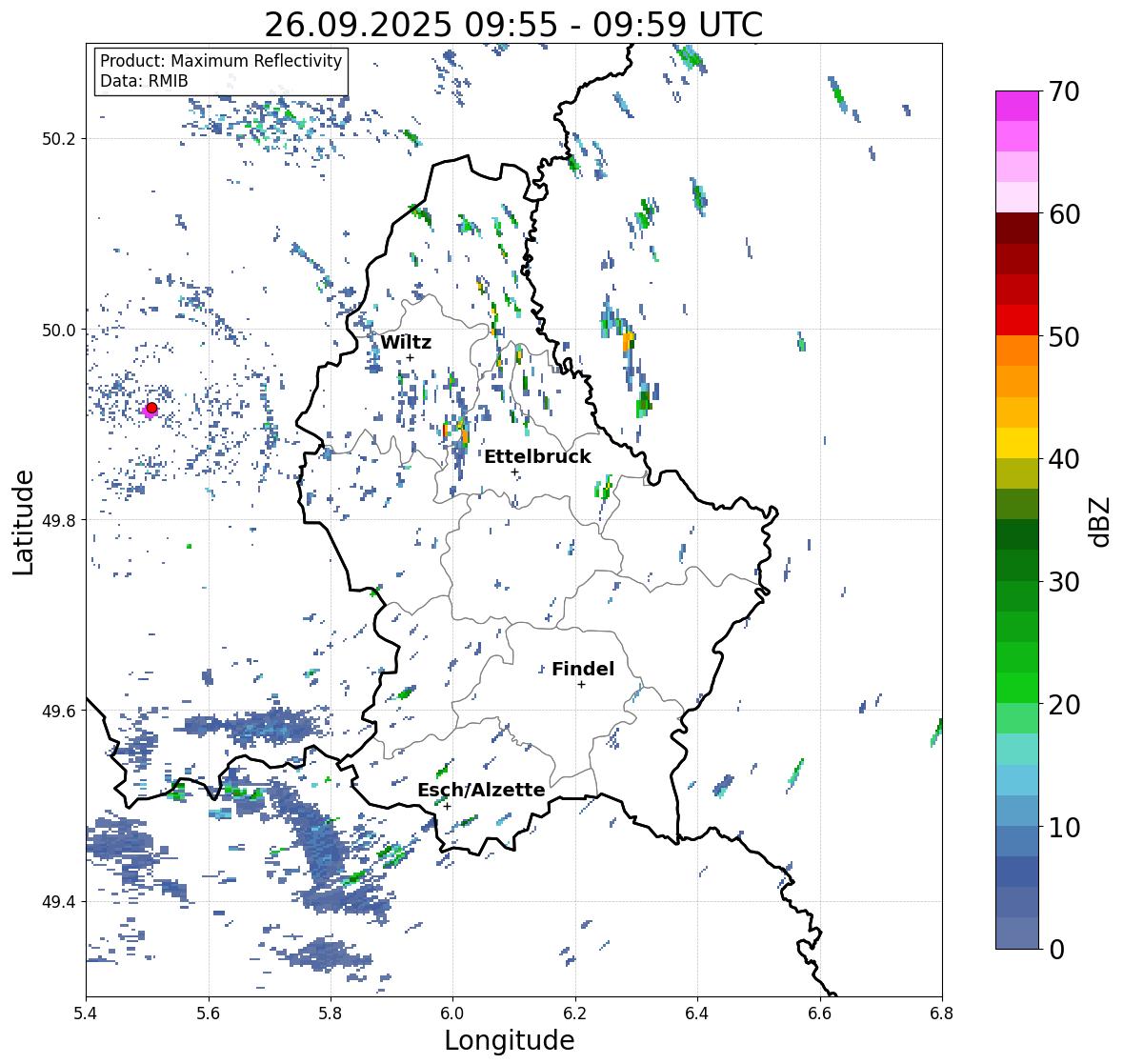1123x1064 pixels.
Task: Click the Findel station label
Action: (x=583, y=669)
